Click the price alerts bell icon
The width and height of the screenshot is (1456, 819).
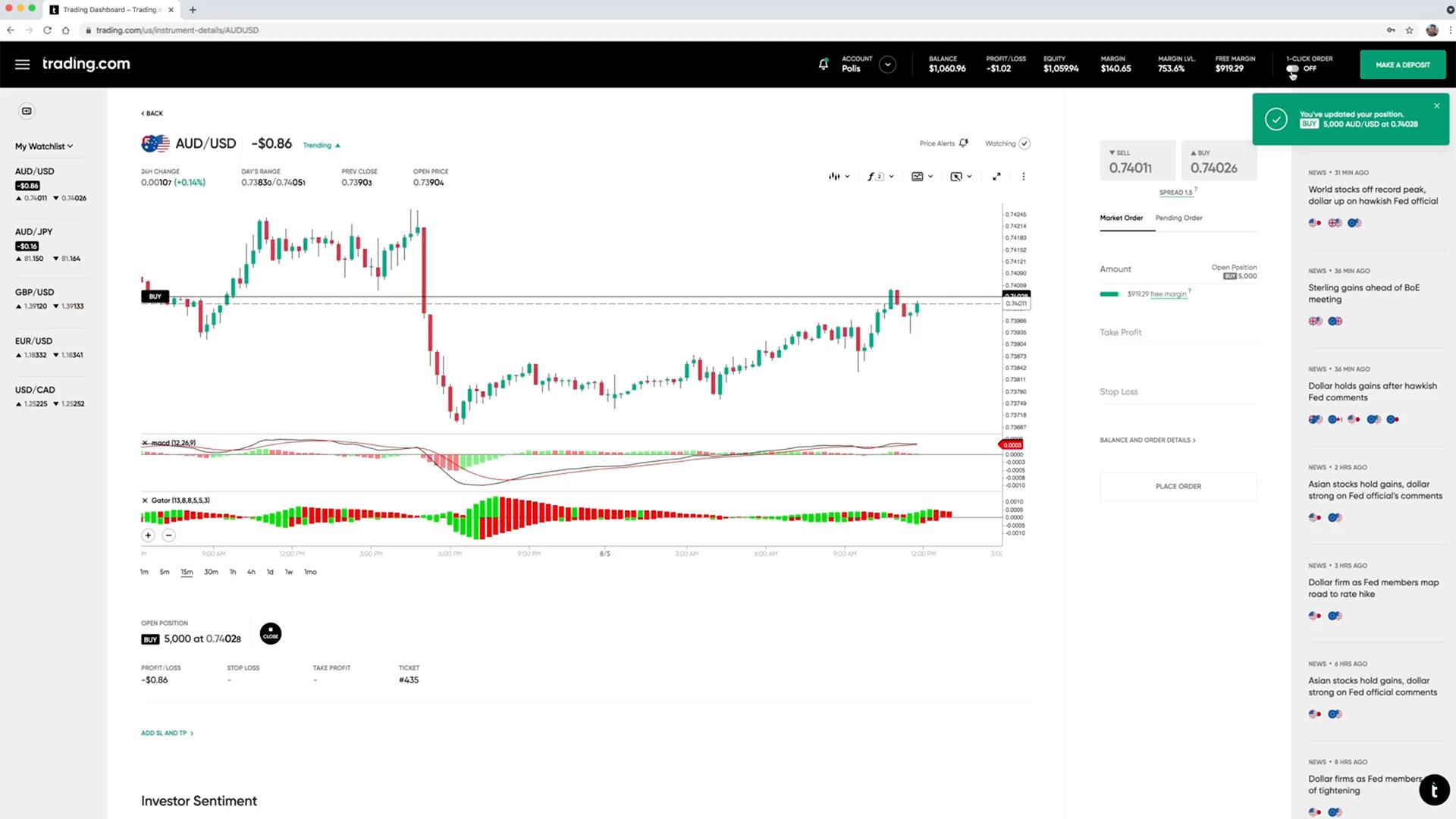[x=963, y=143]
